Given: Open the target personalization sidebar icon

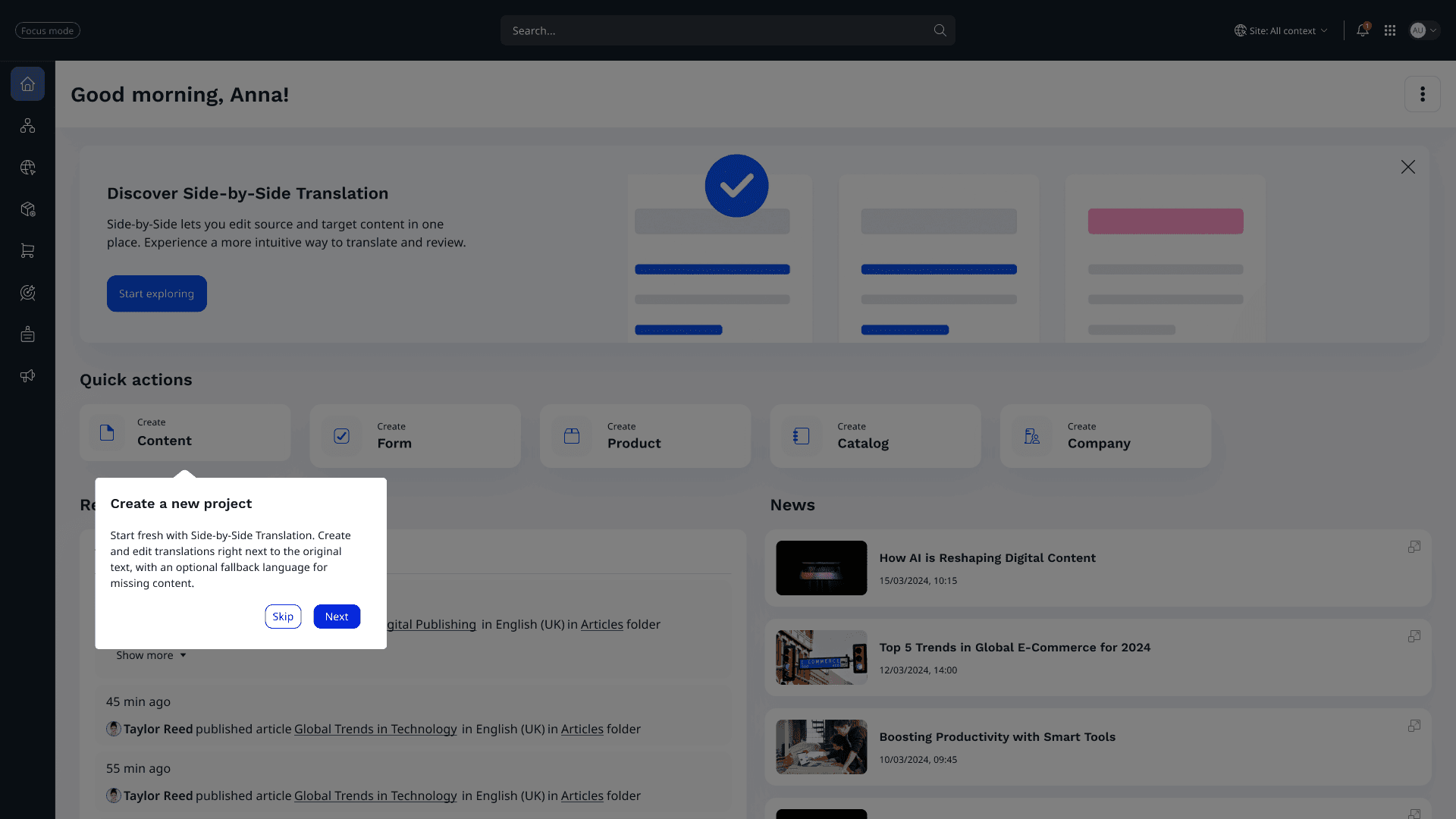Looking at the screenshot, I should click(x=27, y=293).
